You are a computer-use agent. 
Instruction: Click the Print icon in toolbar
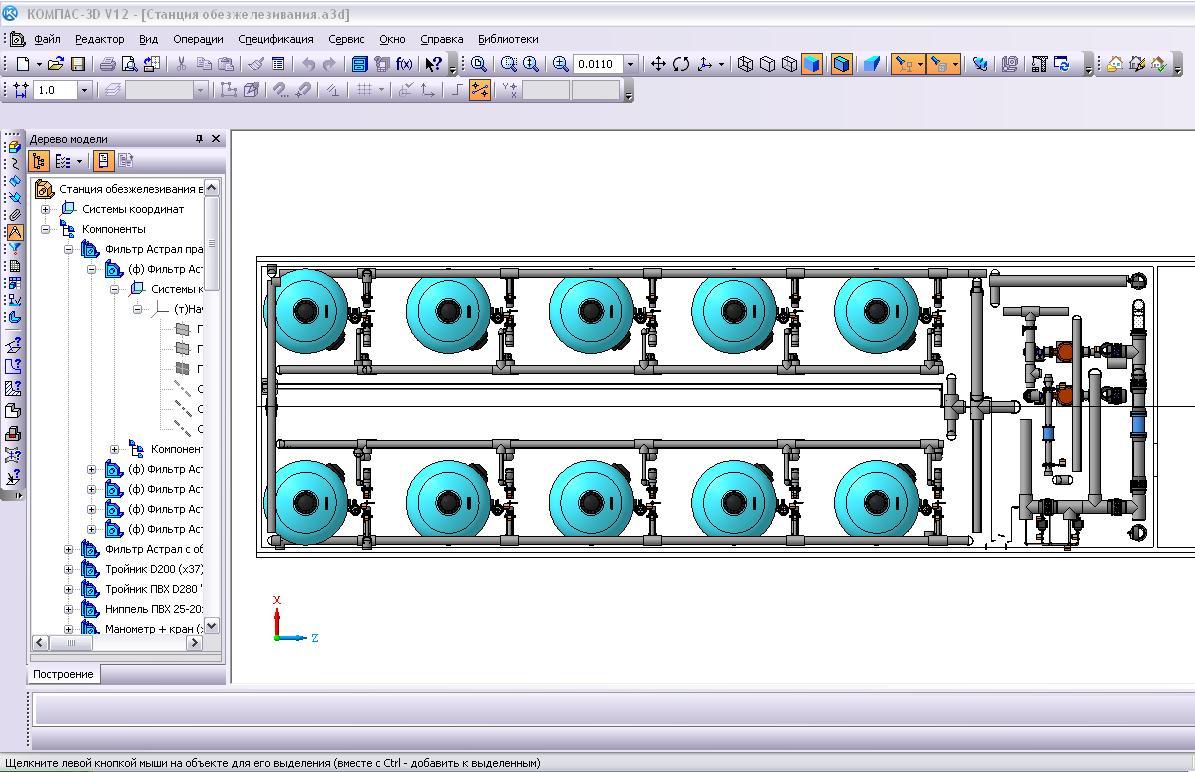107,64
